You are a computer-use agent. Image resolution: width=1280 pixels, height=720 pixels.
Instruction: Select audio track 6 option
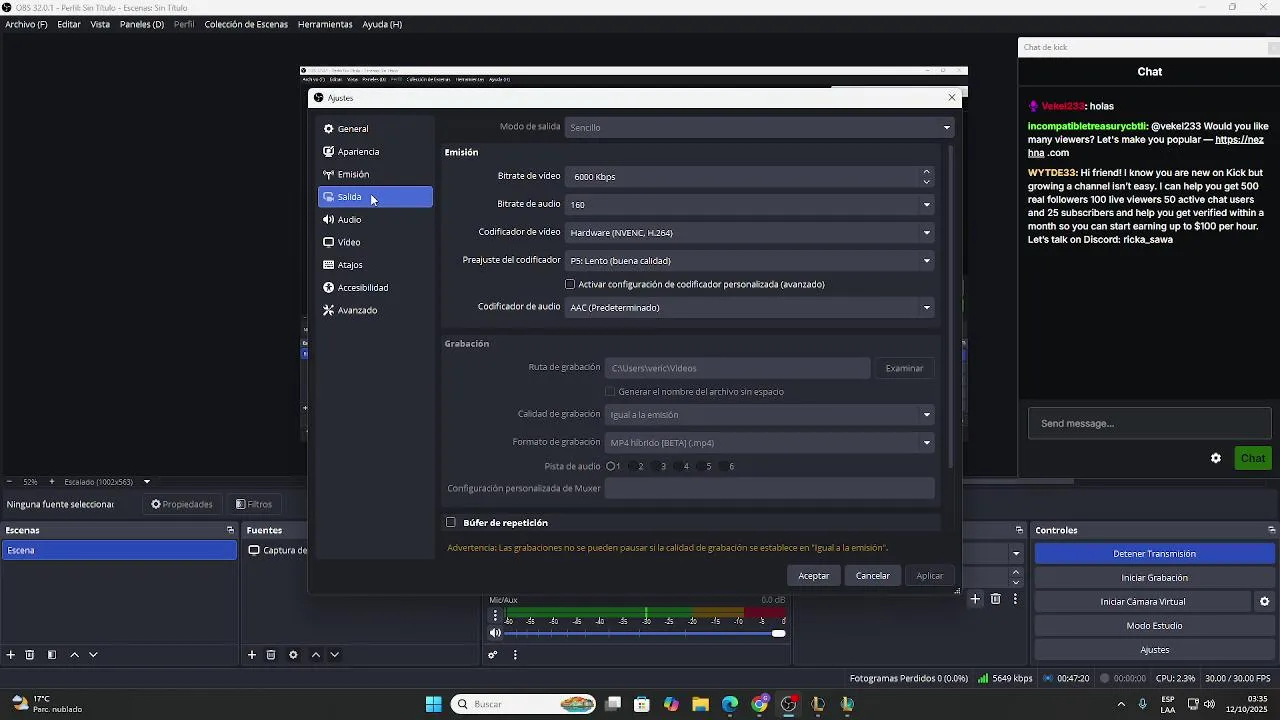[x=728, y=466]
